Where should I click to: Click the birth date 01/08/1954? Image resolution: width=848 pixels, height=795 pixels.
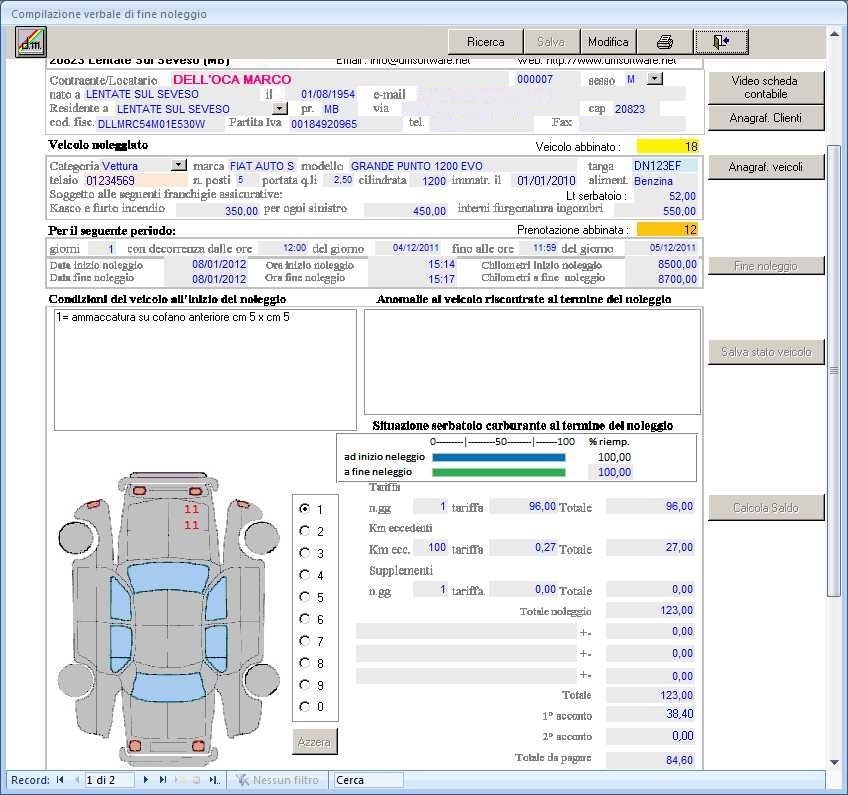coord(328,94)
